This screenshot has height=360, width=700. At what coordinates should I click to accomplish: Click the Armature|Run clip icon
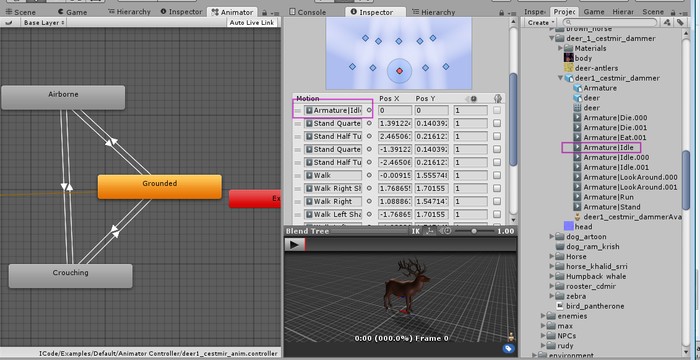click(577, 197)
